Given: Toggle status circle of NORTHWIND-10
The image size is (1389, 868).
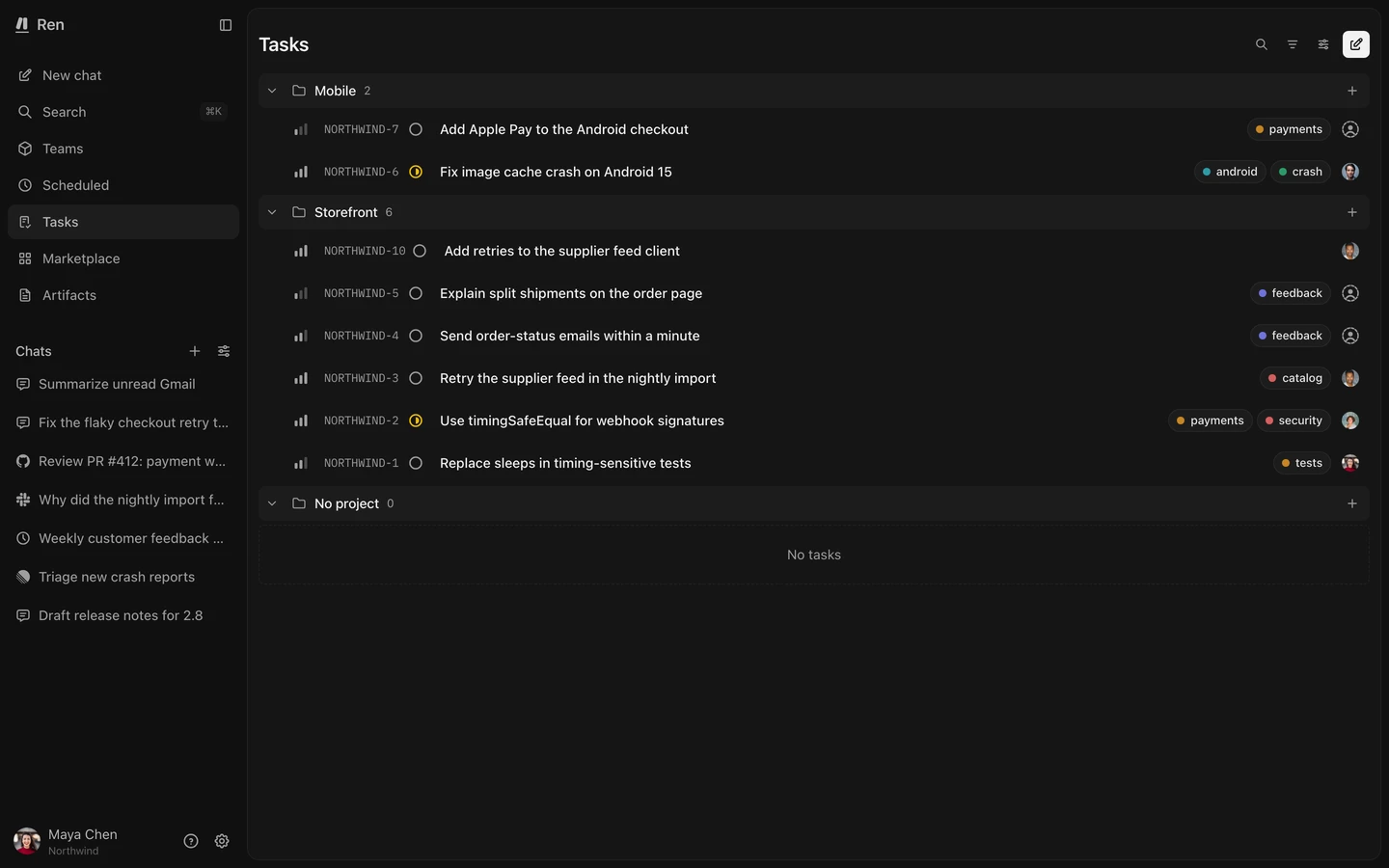Looking at the screenshot, I should pyautogui.click(x=420, y=251).
